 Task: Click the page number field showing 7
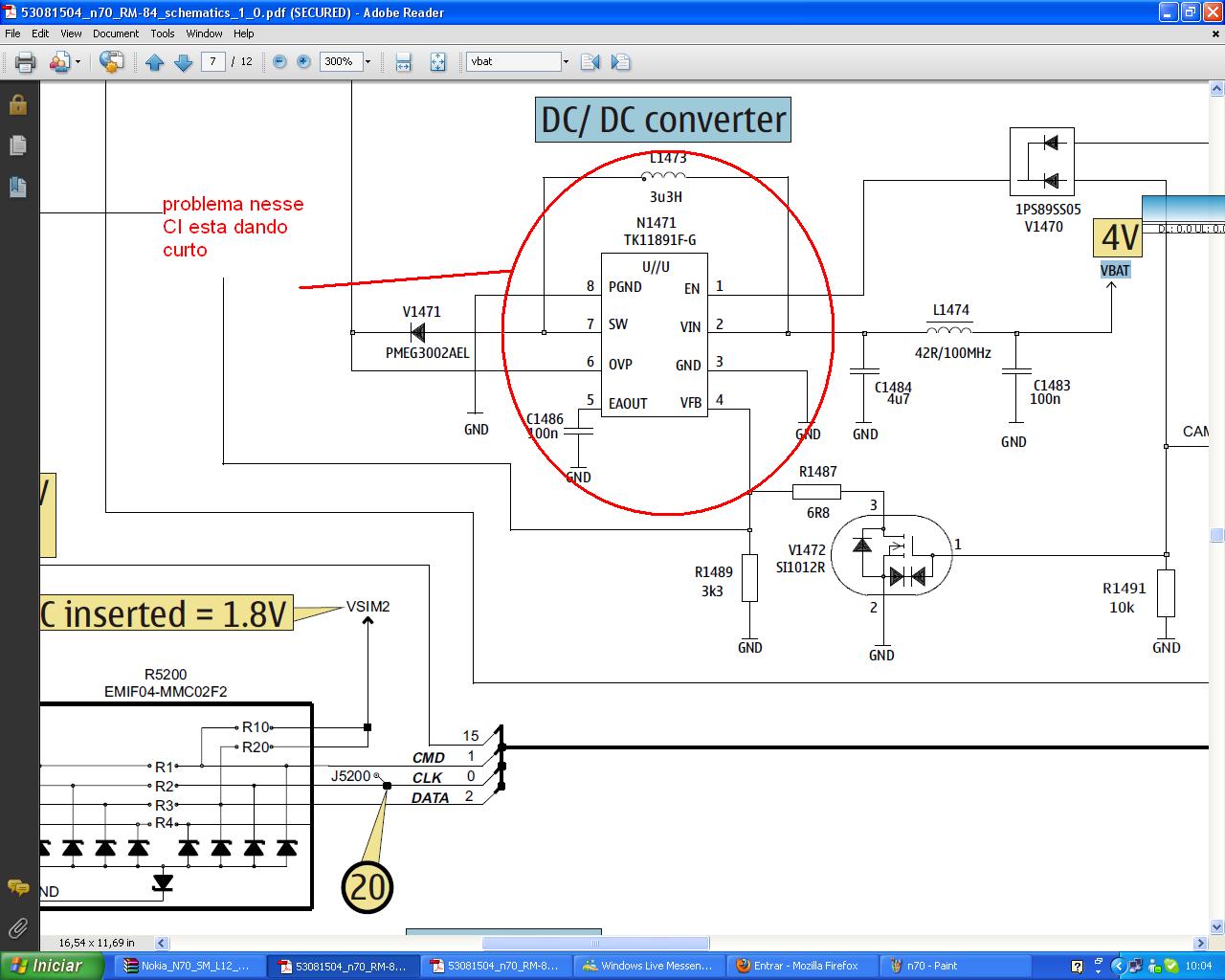coord(212,61)
